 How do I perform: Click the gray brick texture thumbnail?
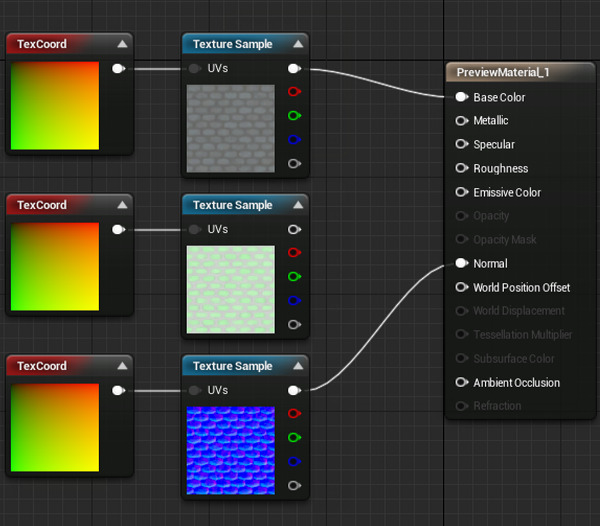231,128
